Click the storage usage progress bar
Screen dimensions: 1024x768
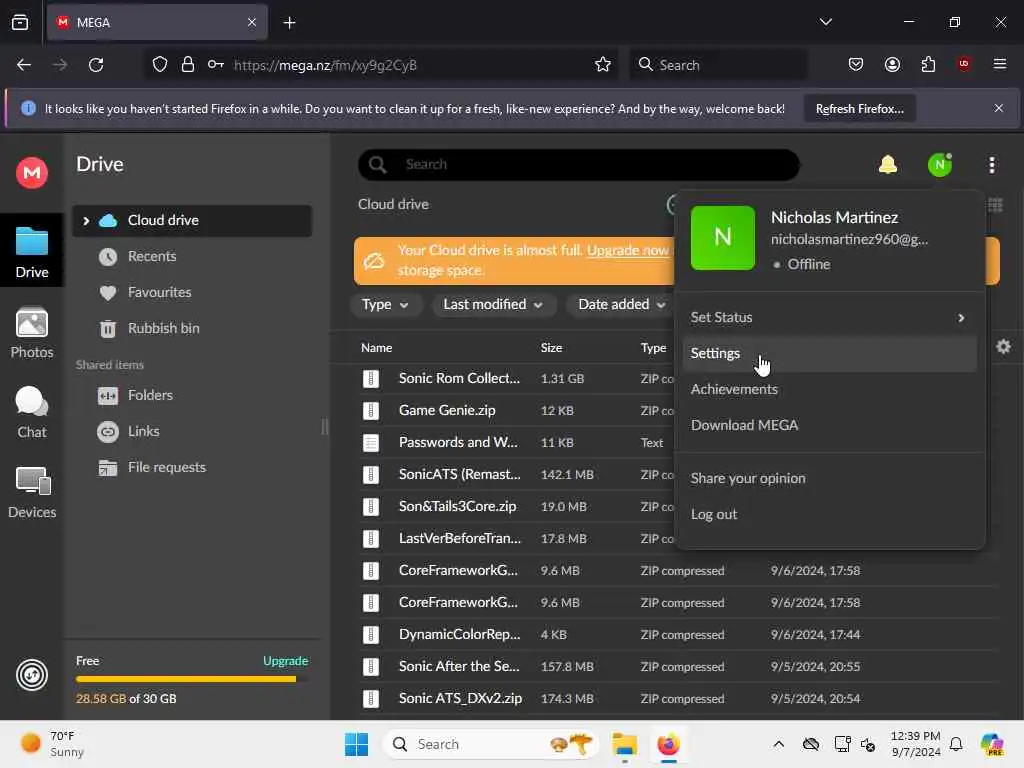click(x=192, y=679)
